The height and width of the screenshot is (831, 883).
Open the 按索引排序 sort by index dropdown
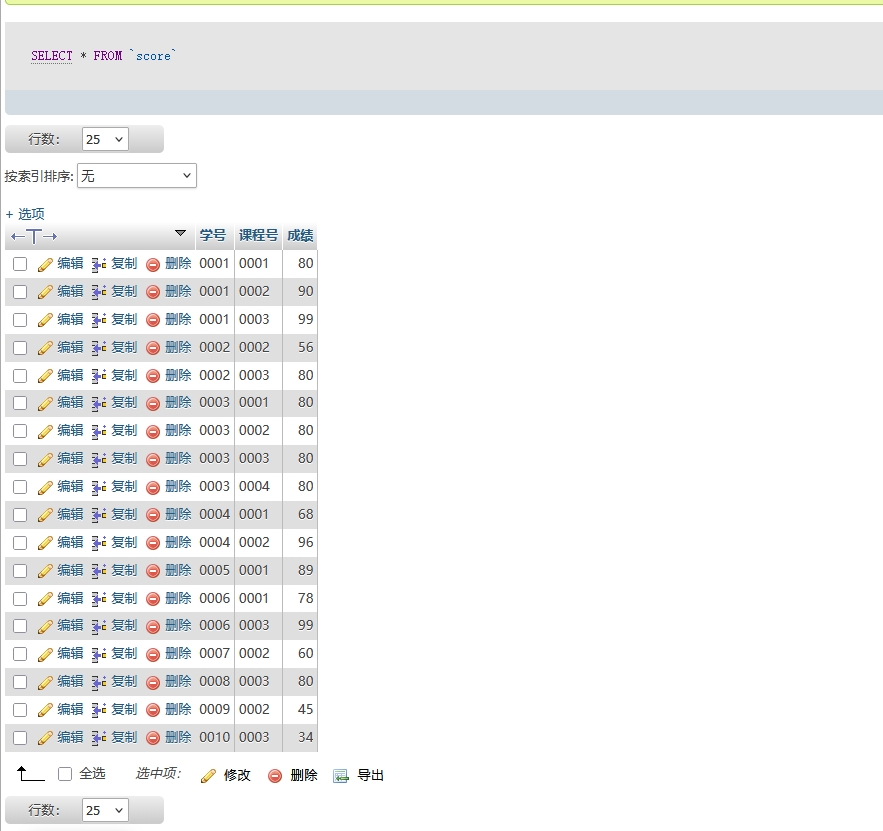click(137, 176)
